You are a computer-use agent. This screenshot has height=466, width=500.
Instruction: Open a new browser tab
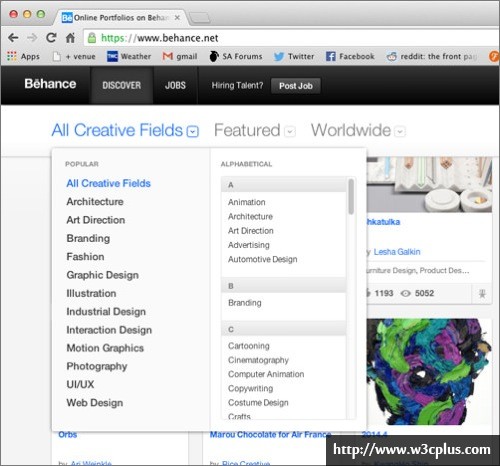pos(199,18)
